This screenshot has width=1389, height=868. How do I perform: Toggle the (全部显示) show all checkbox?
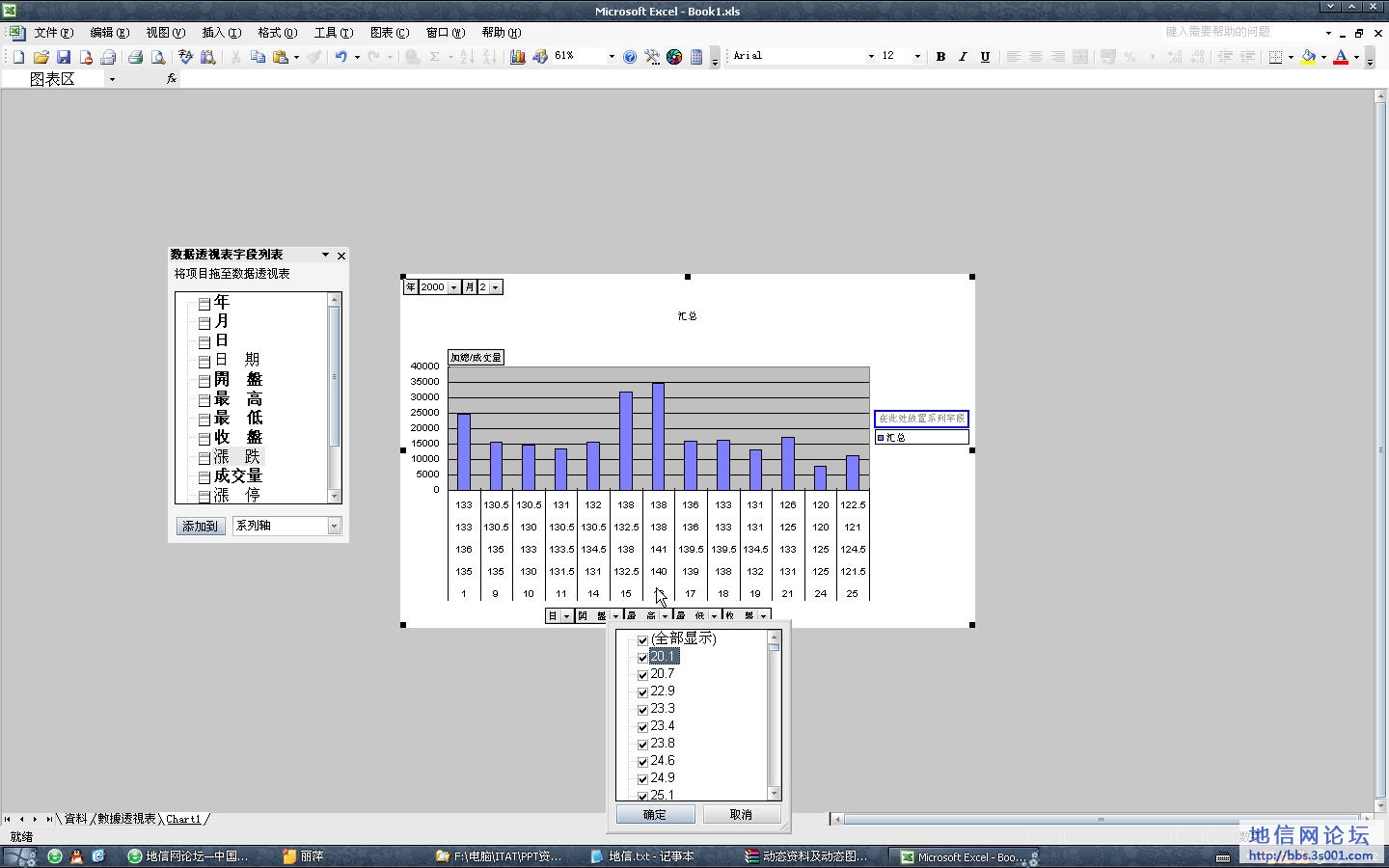pyautogui.click(x=642, y=640)
